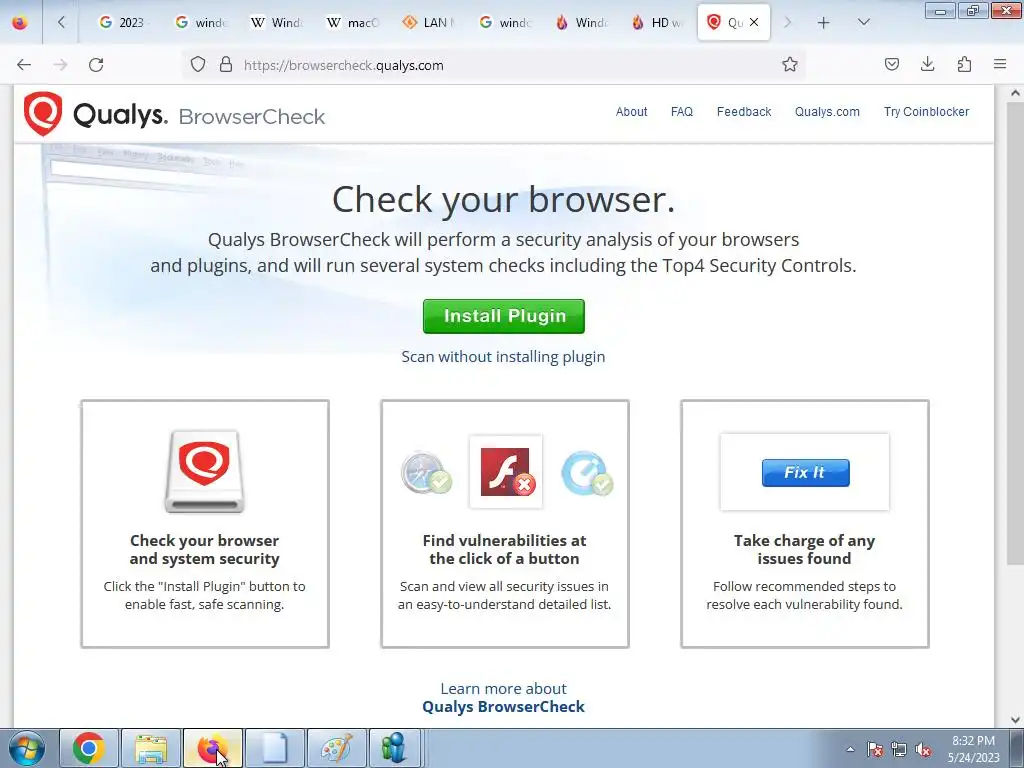The width and height of the screenshot is (1024, 768).
Task: Click 'Find vulnerabilities at the click of a button' heading
Action: pyautogui.click(x=504, y=549)
